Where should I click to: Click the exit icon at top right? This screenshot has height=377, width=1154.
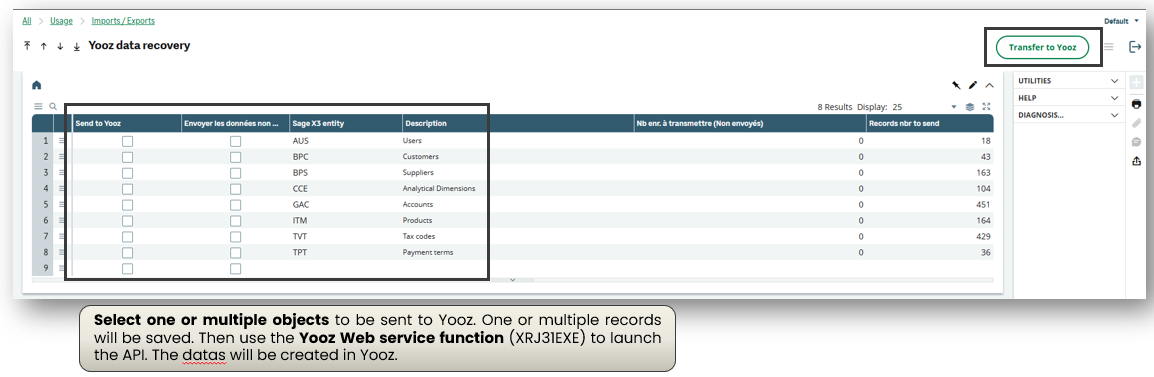click(x=1134, y=46)
